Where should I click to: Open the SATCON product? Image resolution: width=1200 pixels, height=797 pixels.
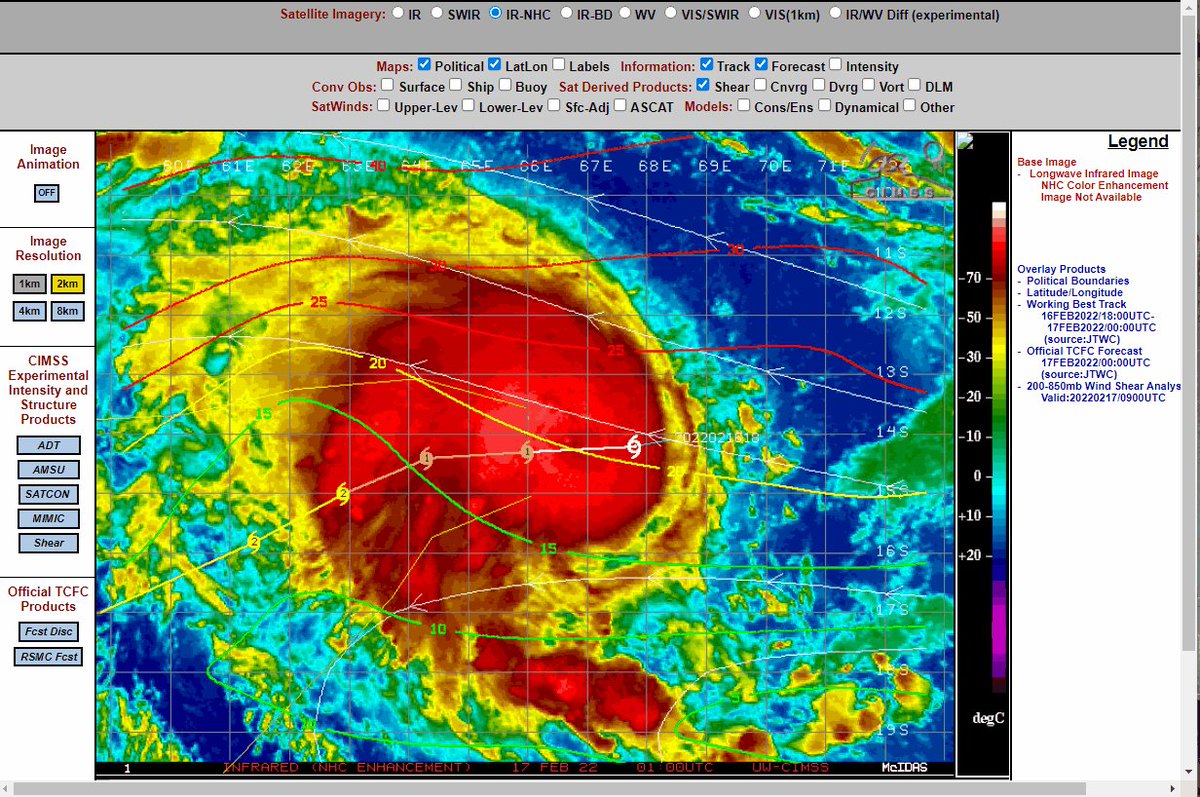point(48,494)
